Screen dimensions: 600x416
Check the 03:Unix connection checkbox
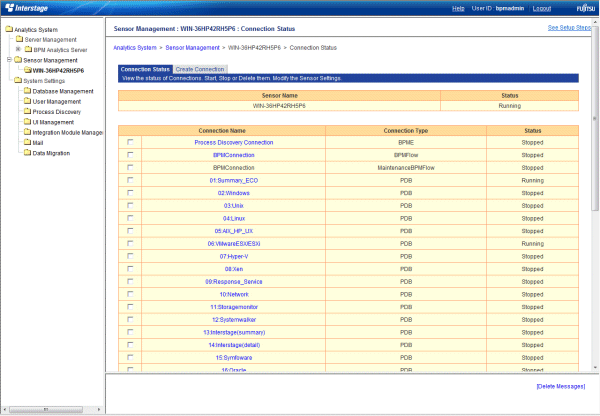(130, 205)
